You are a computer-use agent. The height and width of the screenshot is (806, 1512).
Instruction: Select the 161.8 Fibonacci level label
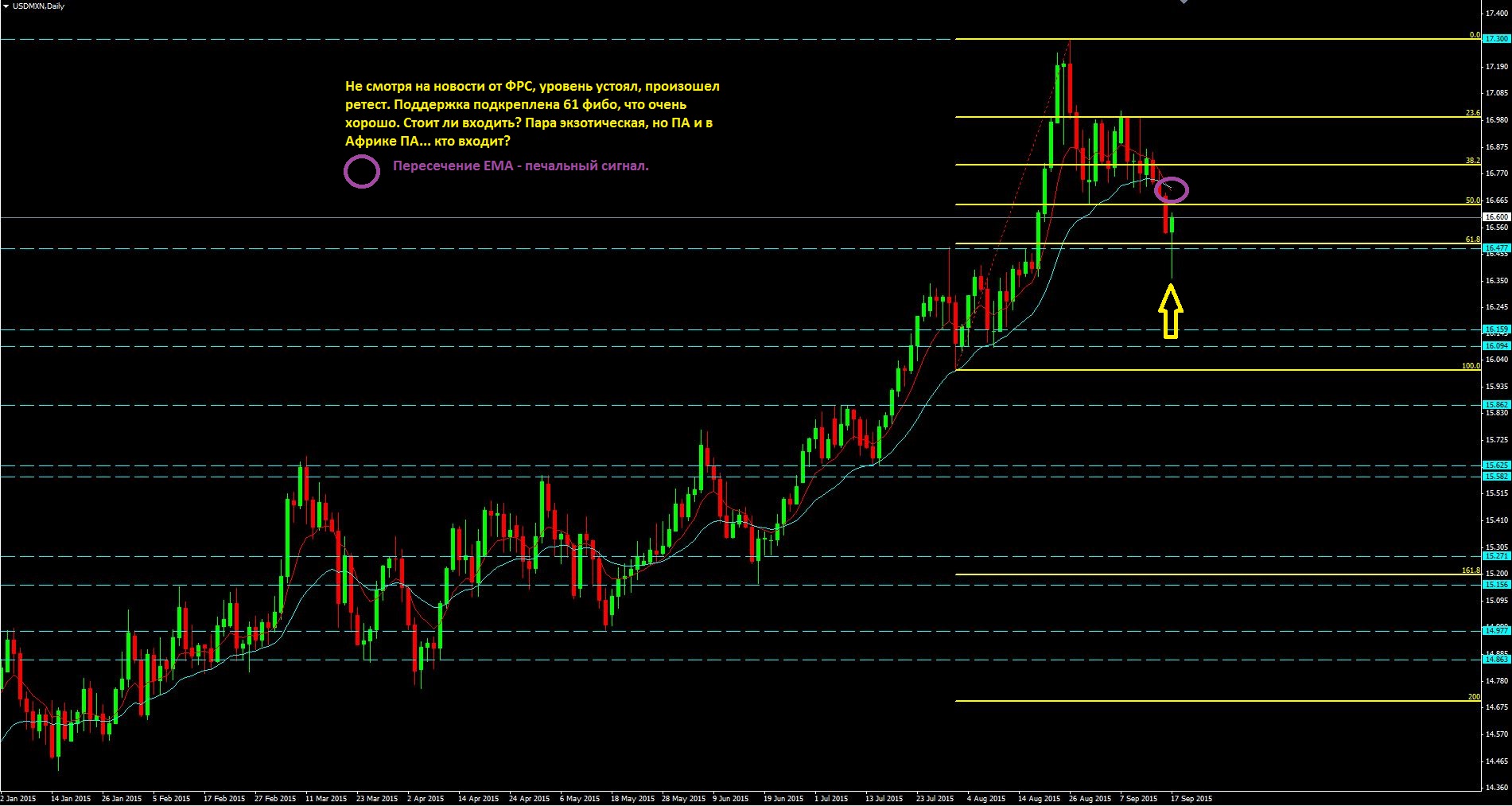pyautogui.click(x=1471, y=570)
